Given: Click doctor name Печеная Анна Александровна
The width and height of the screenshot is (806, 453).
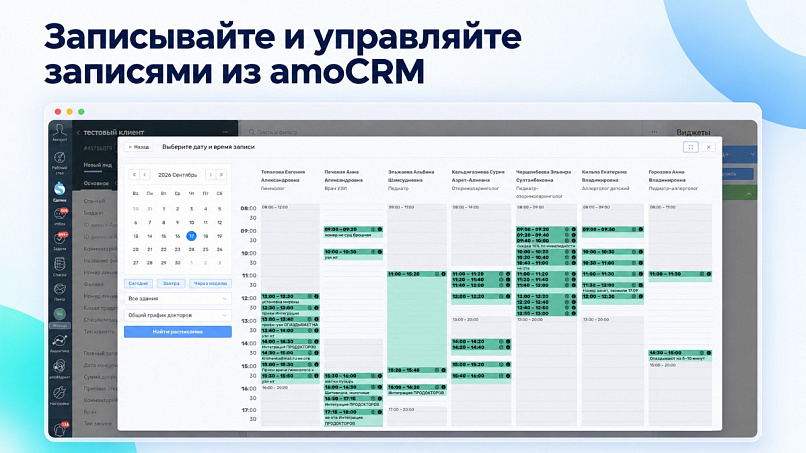Looking at the screenshot, I should point(343,176).
